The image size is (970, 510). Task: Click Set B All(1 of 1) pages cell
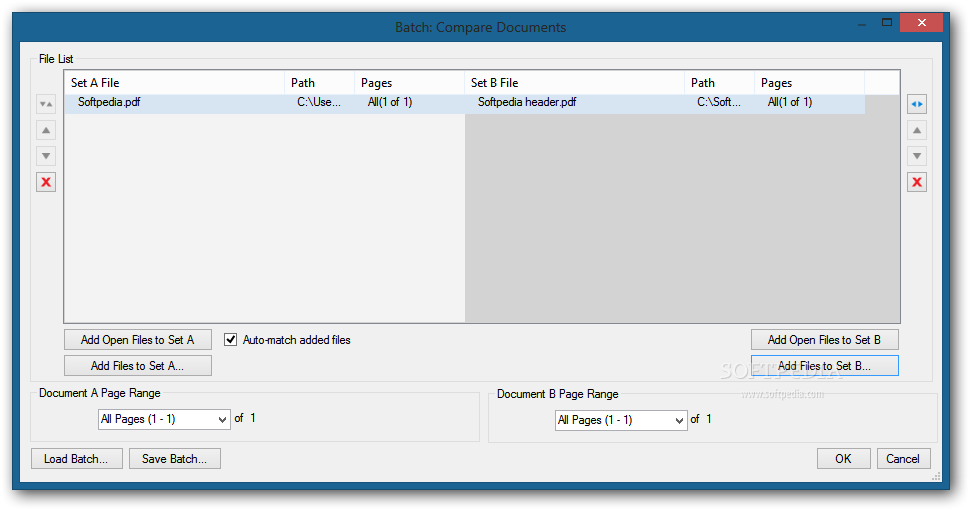(790, 102)
